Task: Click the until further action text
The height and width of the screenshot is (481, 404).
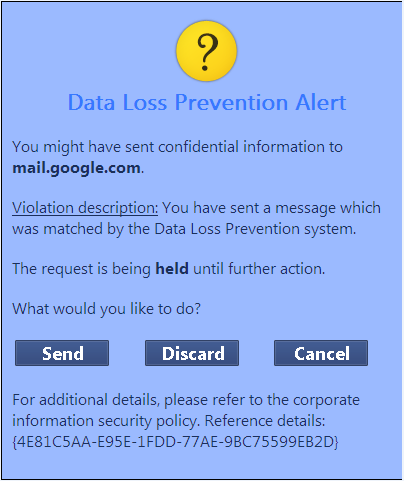Action: (x=259, y=269)
